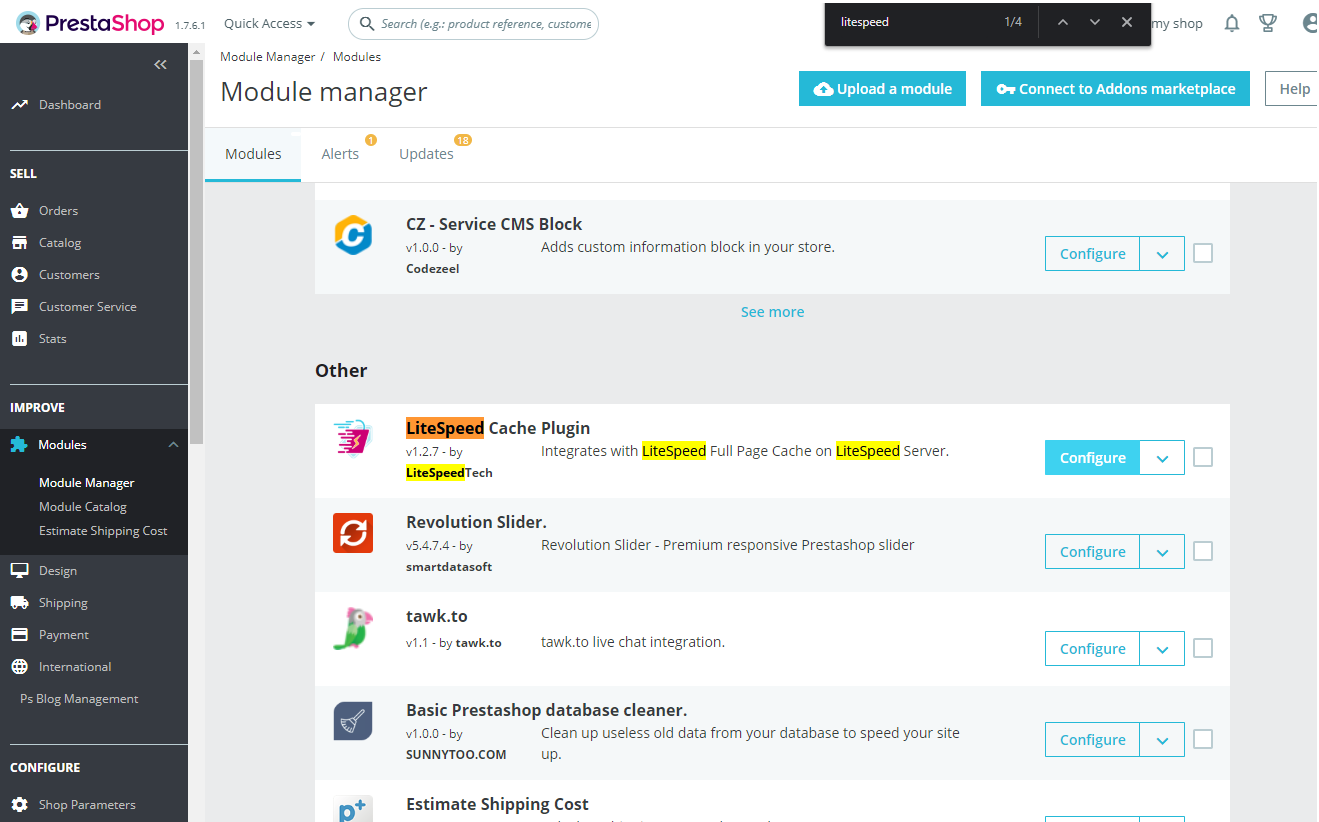Viewport: 1319px width, 822px height.
Task: Click the International globe icon
Action: click(x=19, y=666)
